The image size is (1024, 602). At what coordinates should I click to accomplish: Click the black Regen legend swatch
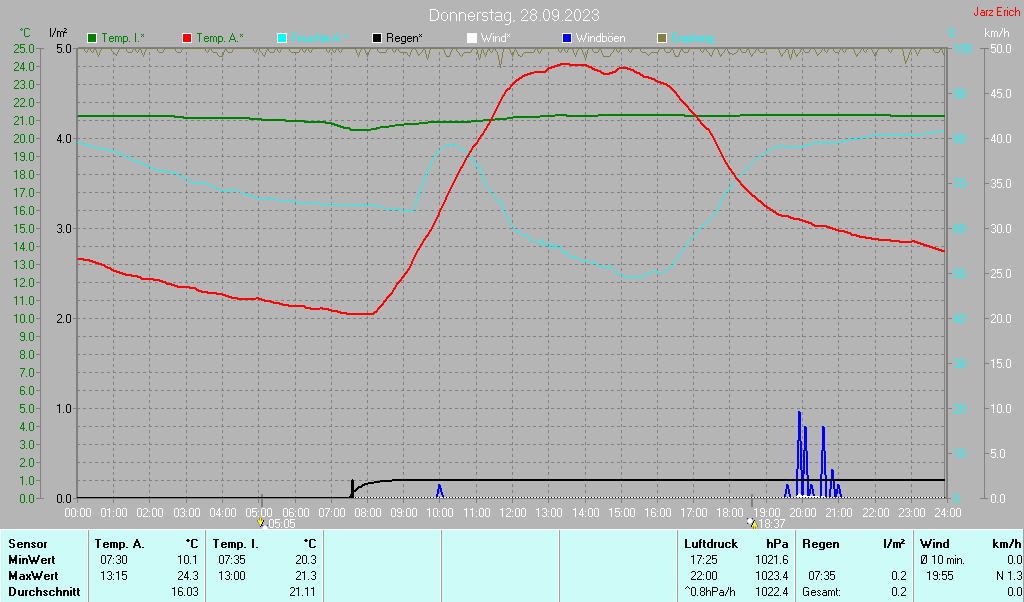[x=377, y=39]
